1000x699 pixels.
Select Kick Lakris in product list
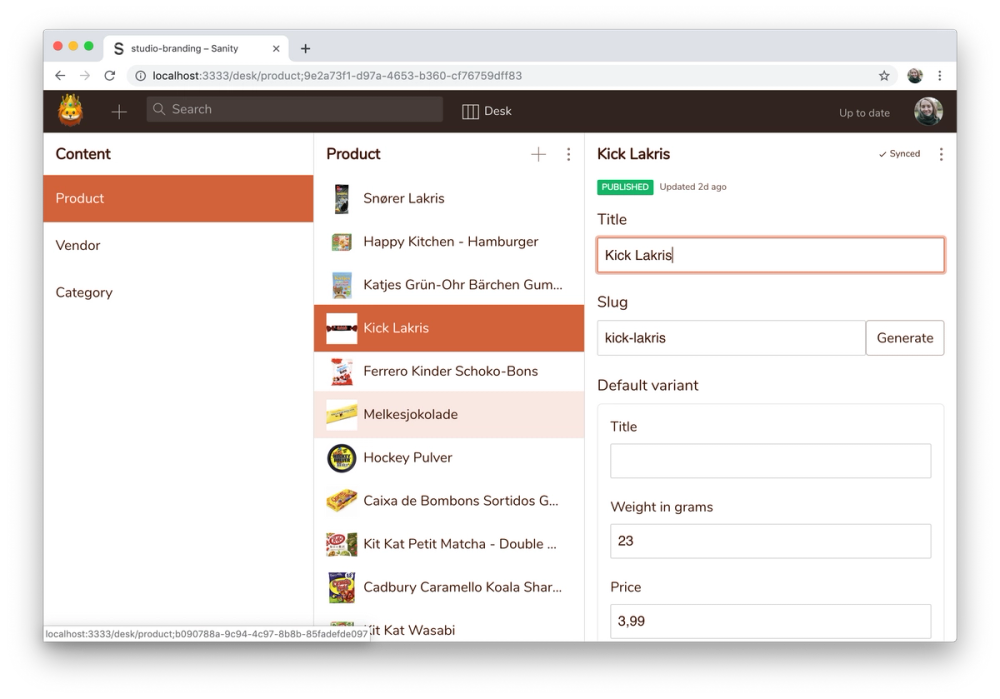[449, 328]
